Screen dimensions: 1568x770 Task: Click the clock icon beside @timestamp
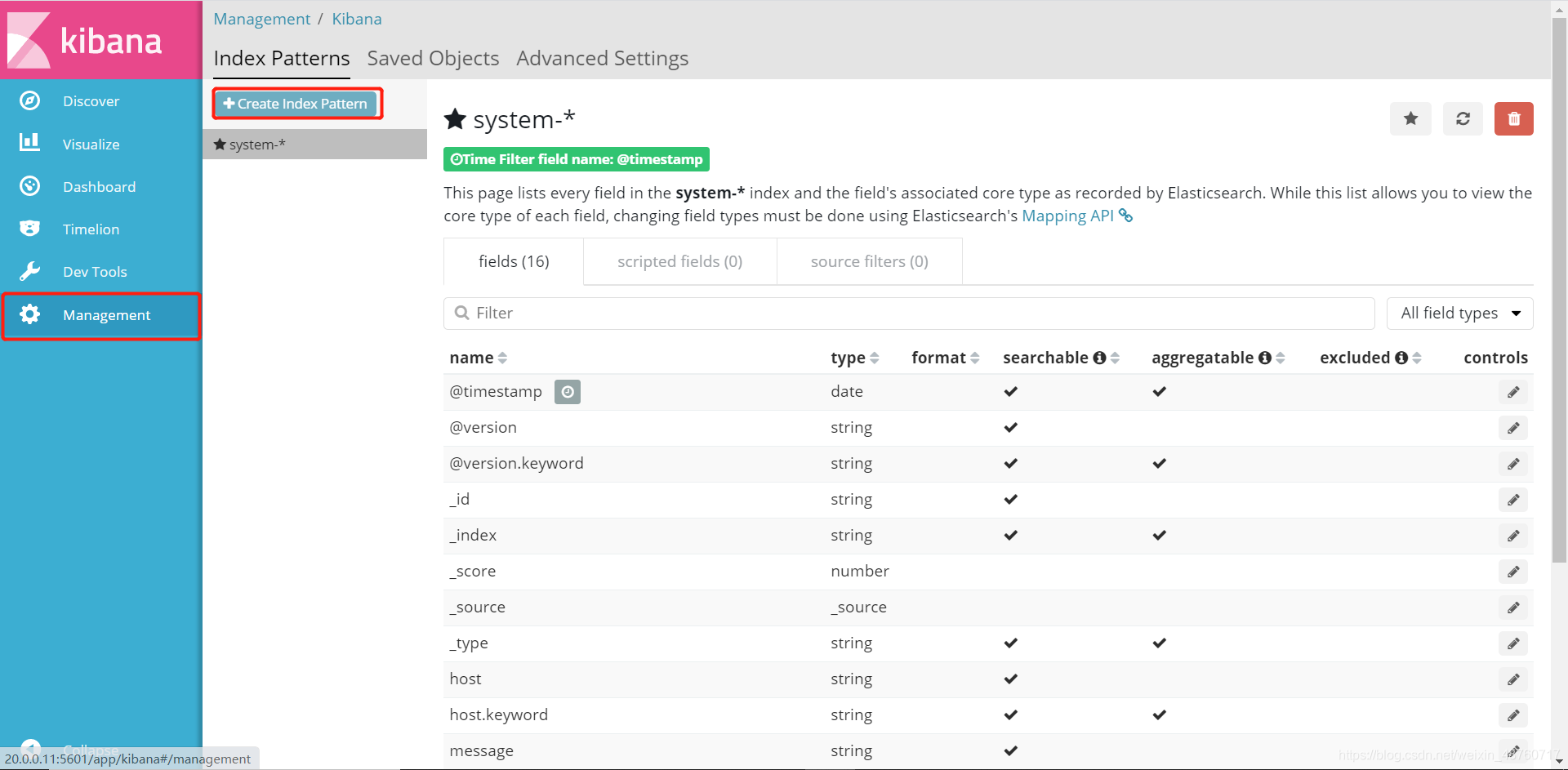568,392
